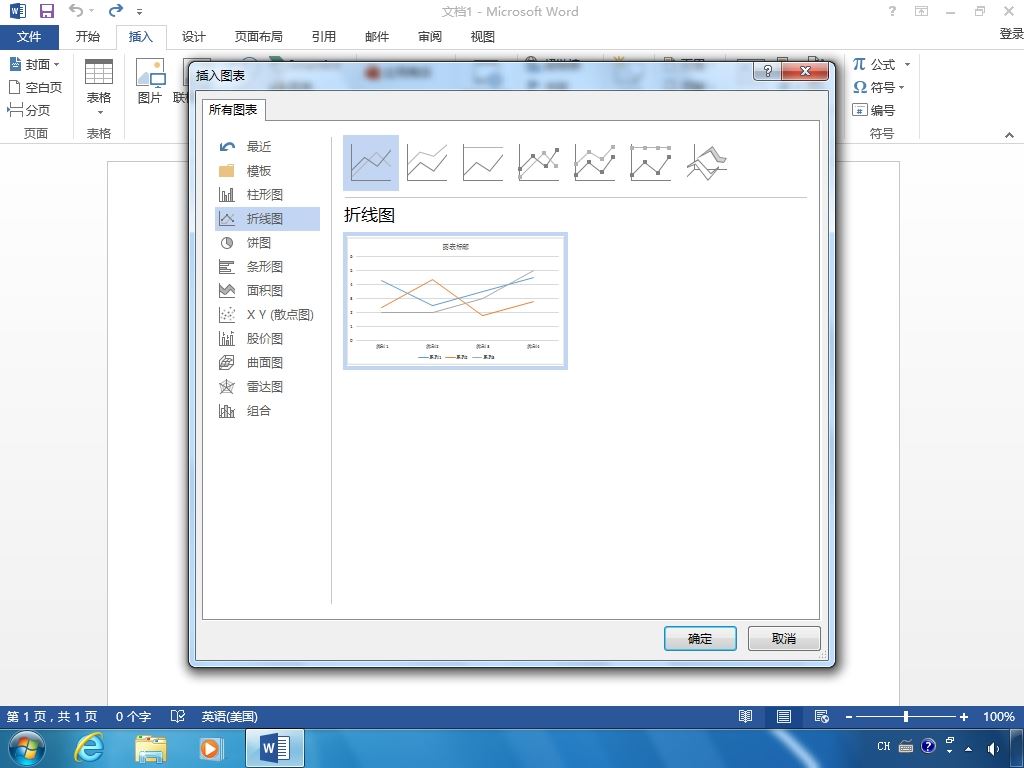The height and width of the screenshot is (768, 1024).
Task: Select 柱形图 column chart category
Action: pyautogui.click(x=267, y=195)
